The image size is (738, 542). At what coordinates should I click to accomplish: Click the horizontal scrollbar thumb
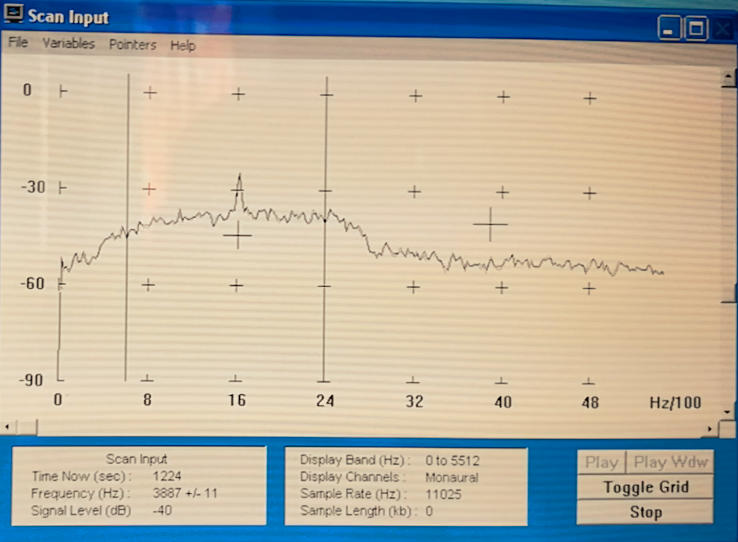27,427
